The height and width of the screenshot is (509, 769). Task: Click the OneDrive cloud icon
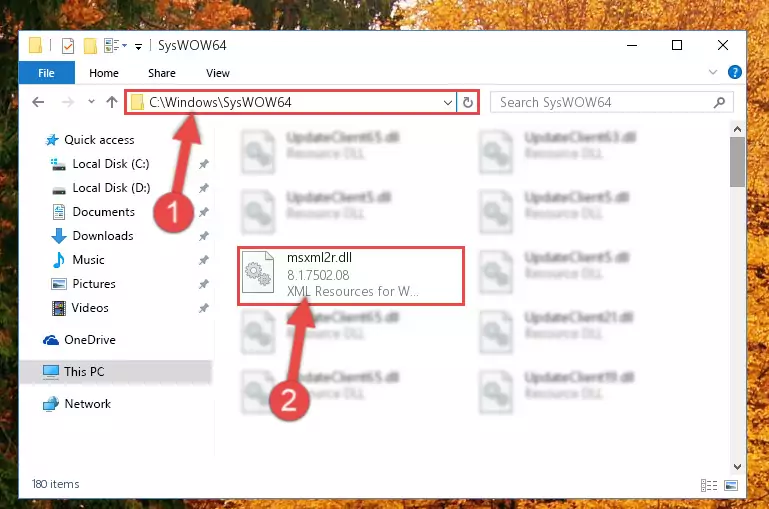point(51,340)
